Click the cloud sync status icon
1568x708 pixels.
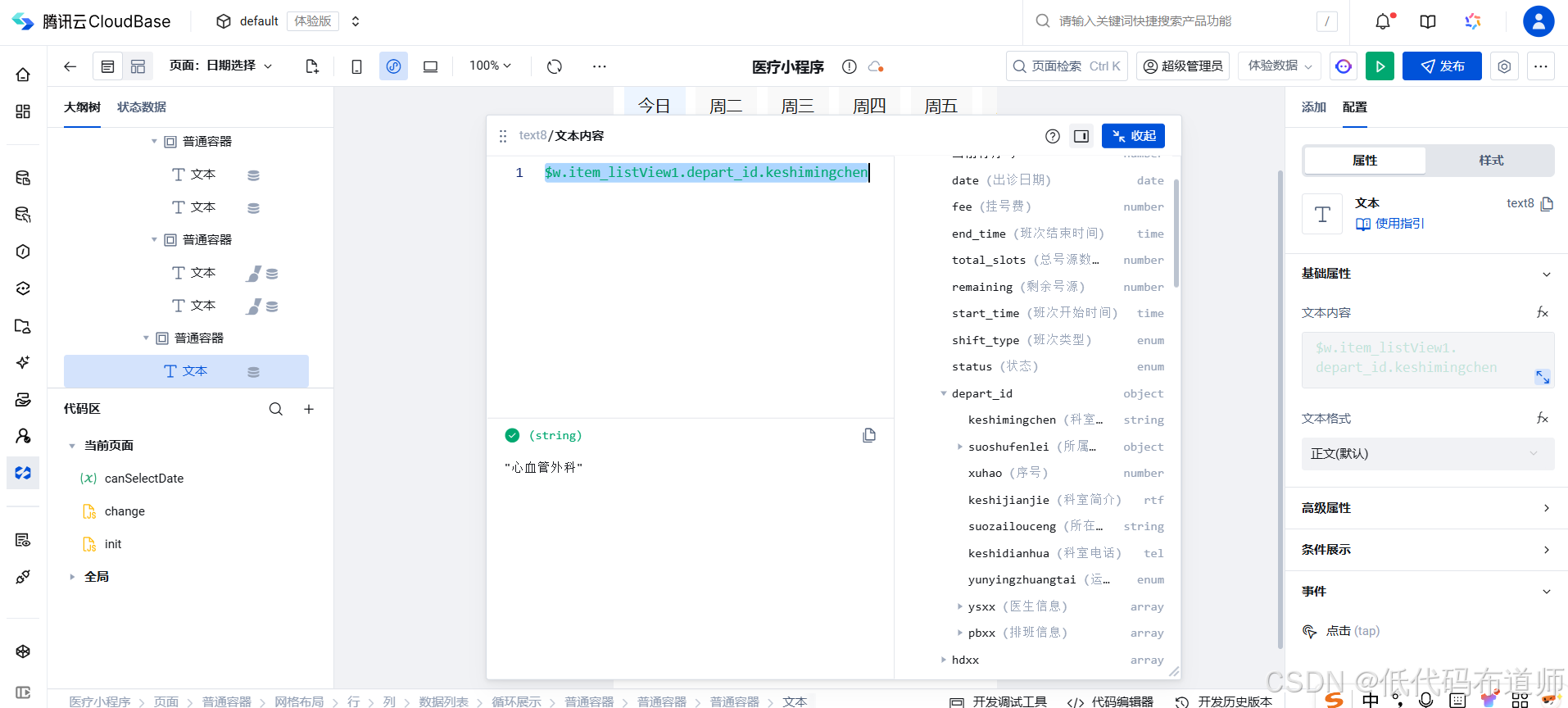click(x=876, y=66)
